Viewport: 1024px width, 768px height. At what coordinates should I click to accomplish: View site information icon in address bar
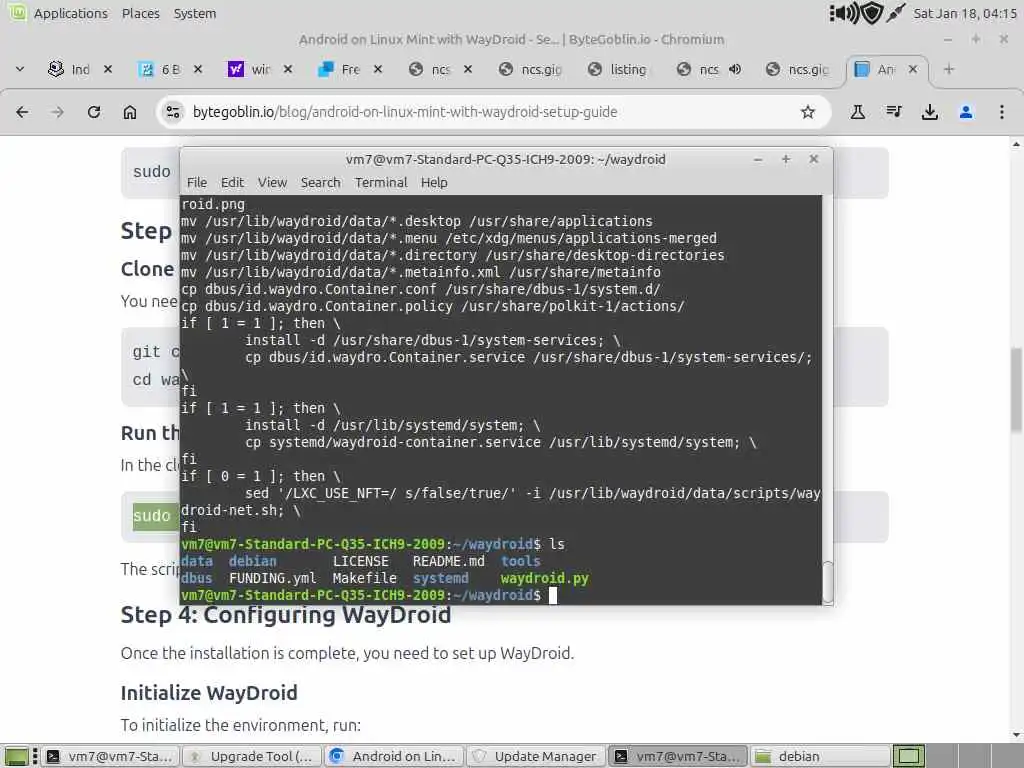tap(173, 112)
